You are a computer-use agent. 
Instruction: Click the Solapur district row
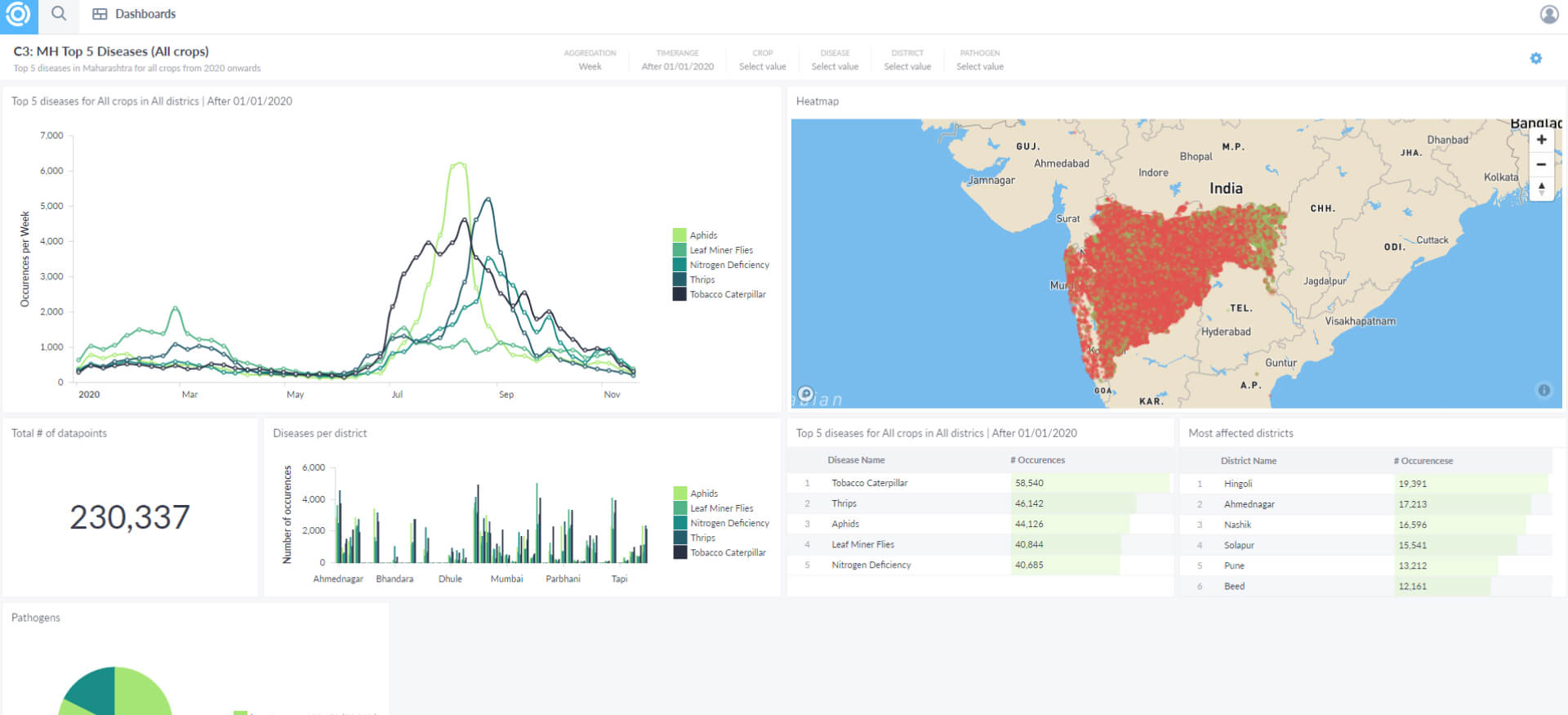pyautogui.click(x=1365, y=545)
